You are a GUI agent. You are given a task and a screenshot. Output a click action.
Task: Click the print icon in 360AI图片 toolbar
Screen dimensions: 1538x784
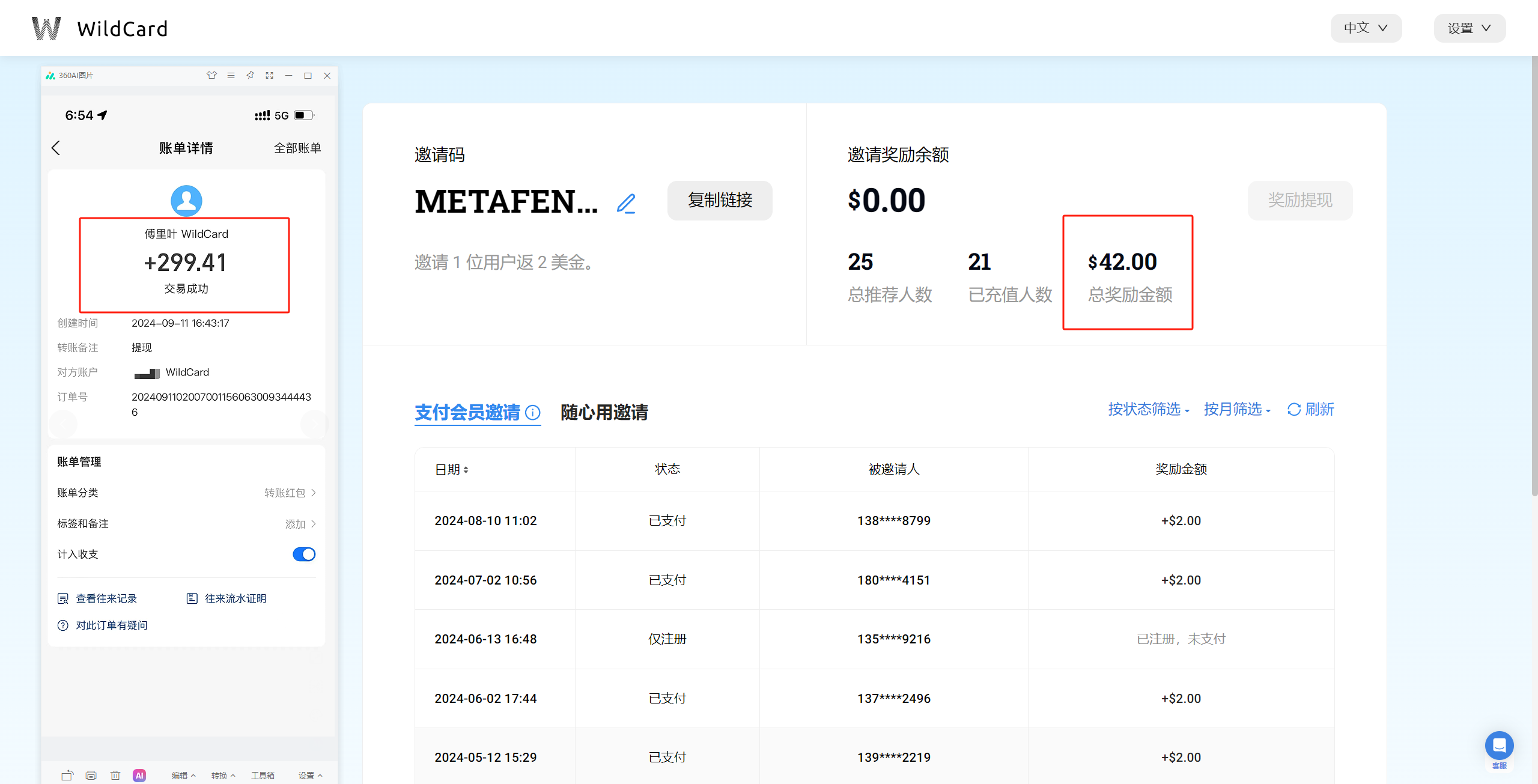click(91, 775)
